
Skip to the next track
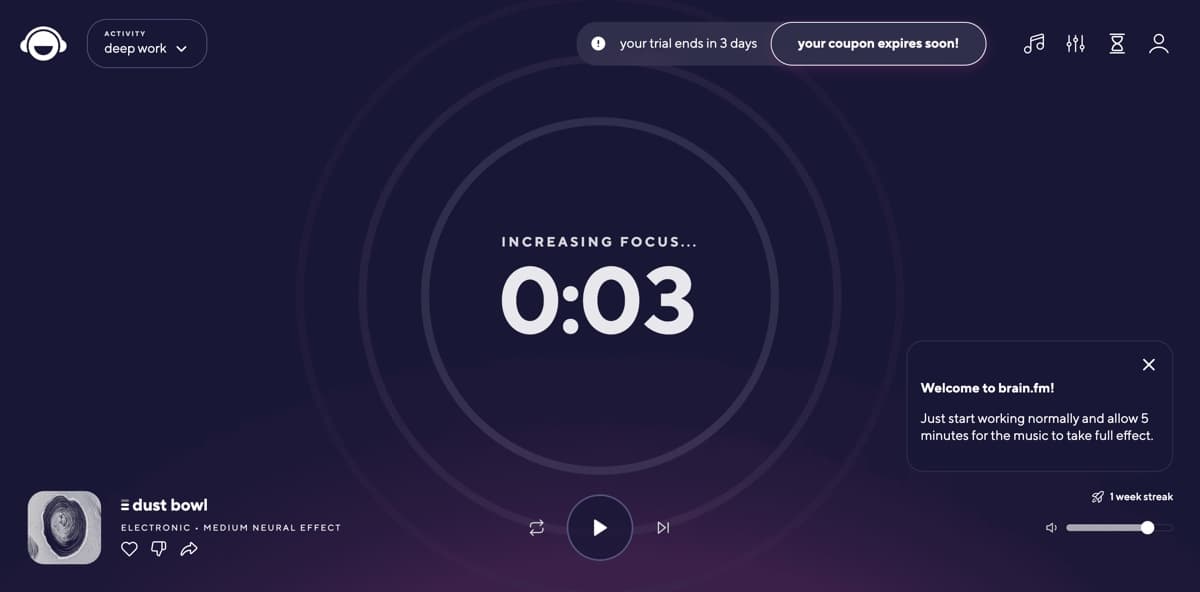(x=663, y=528)
